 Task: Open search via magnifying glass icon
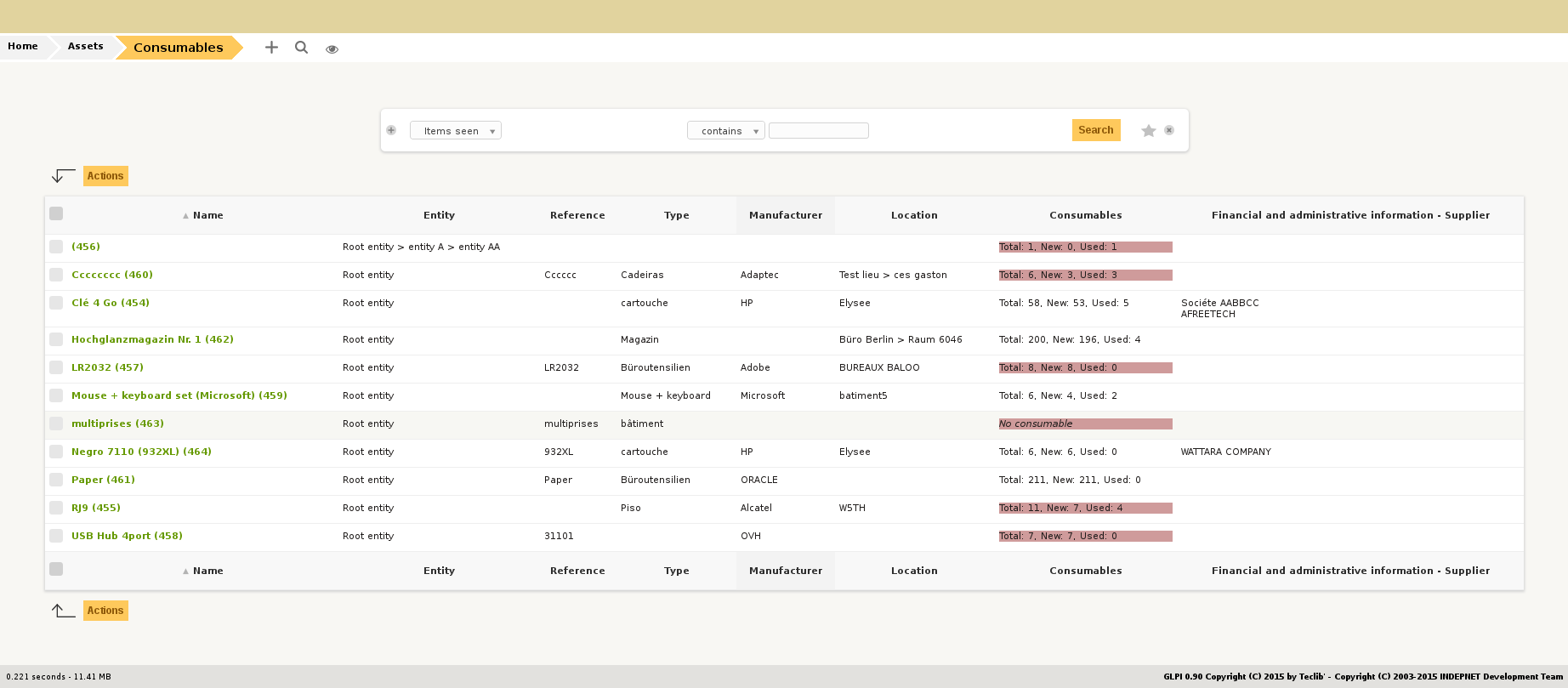pos(301,48)
